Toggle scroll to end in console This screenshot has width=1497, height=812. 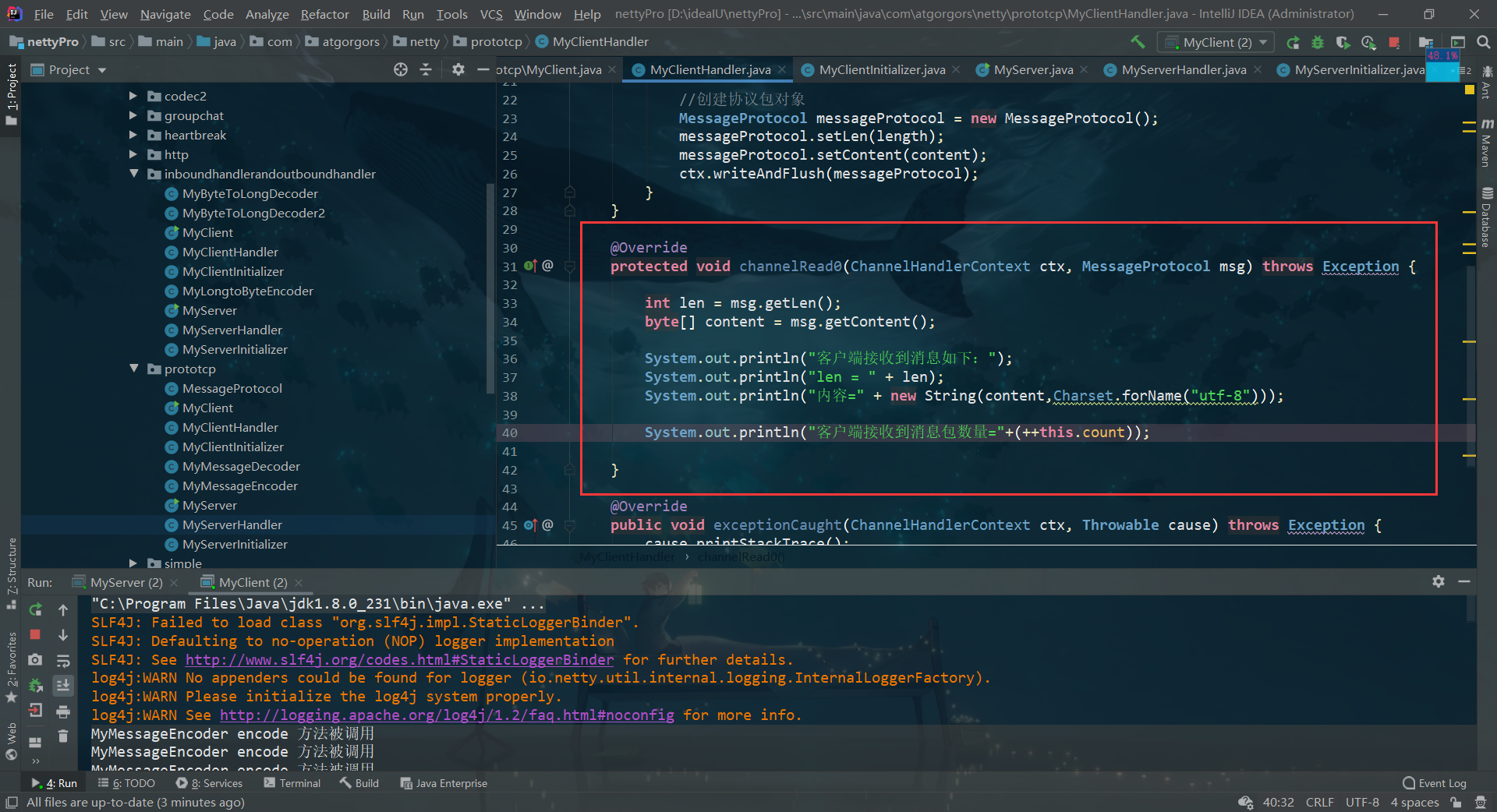[63, 685]
